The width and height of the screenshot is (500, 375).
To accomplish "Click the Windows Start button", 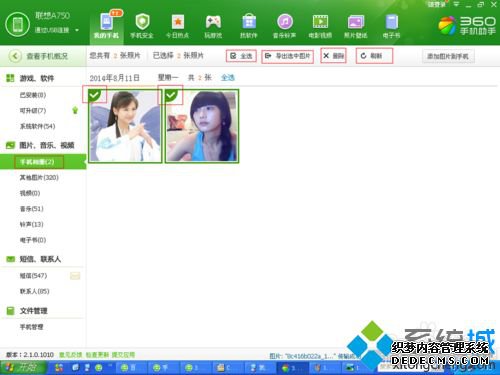I will (23, 368).
